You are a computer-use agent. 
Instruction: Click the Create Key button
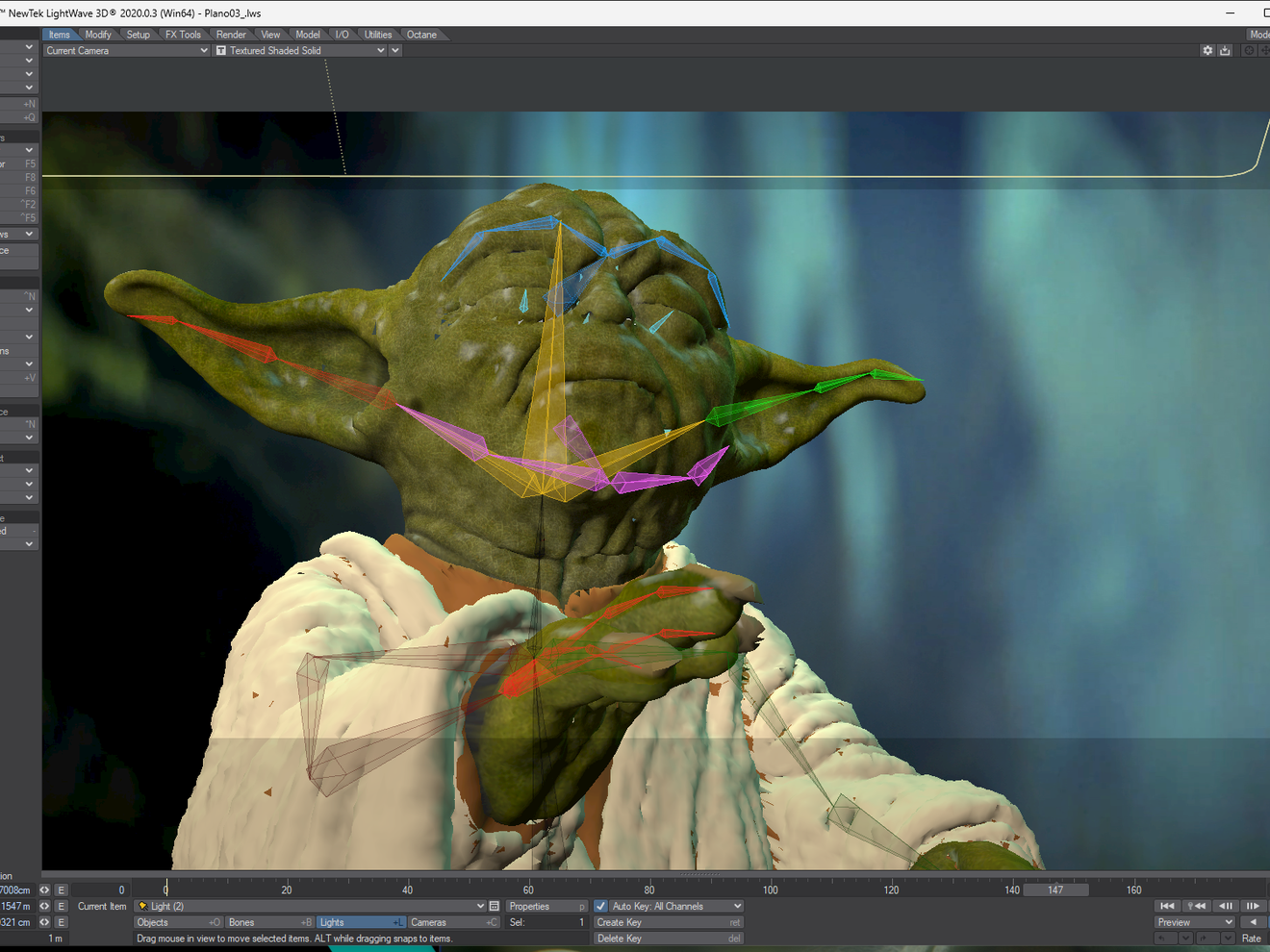point(668,922)
